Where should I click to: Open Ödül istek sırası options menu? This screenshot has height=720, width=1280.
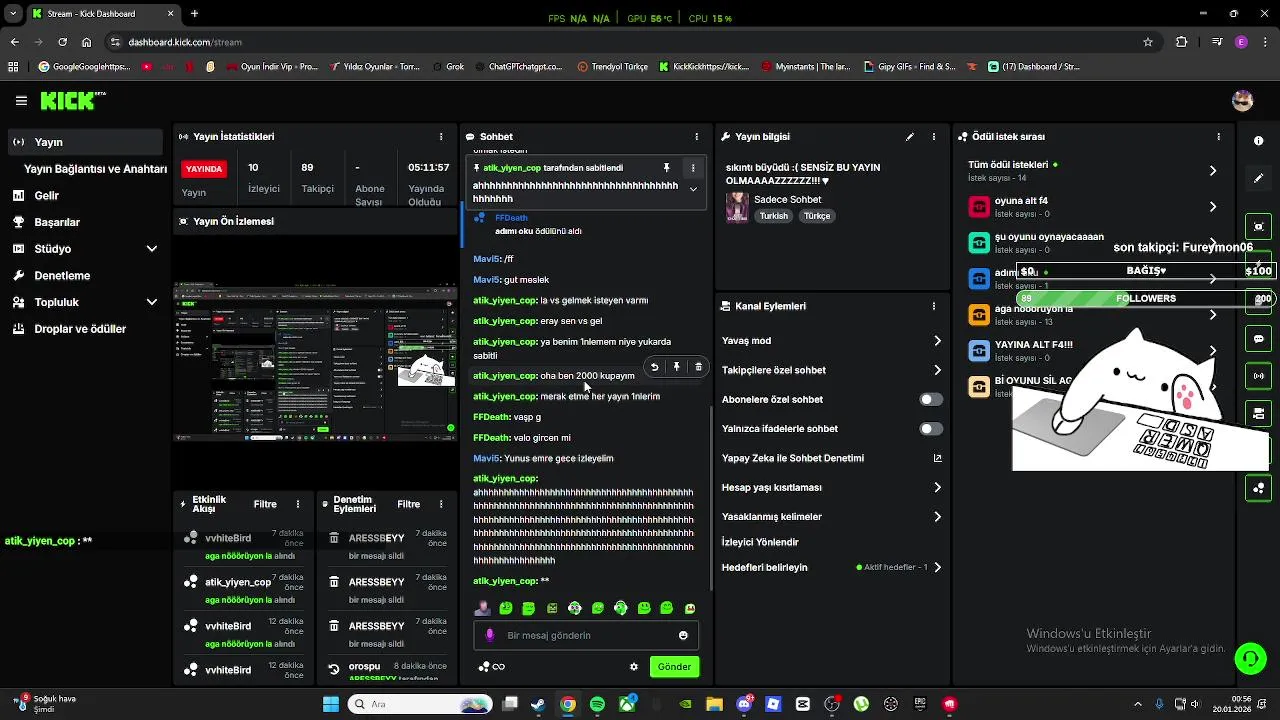[x=1218, y=137]
